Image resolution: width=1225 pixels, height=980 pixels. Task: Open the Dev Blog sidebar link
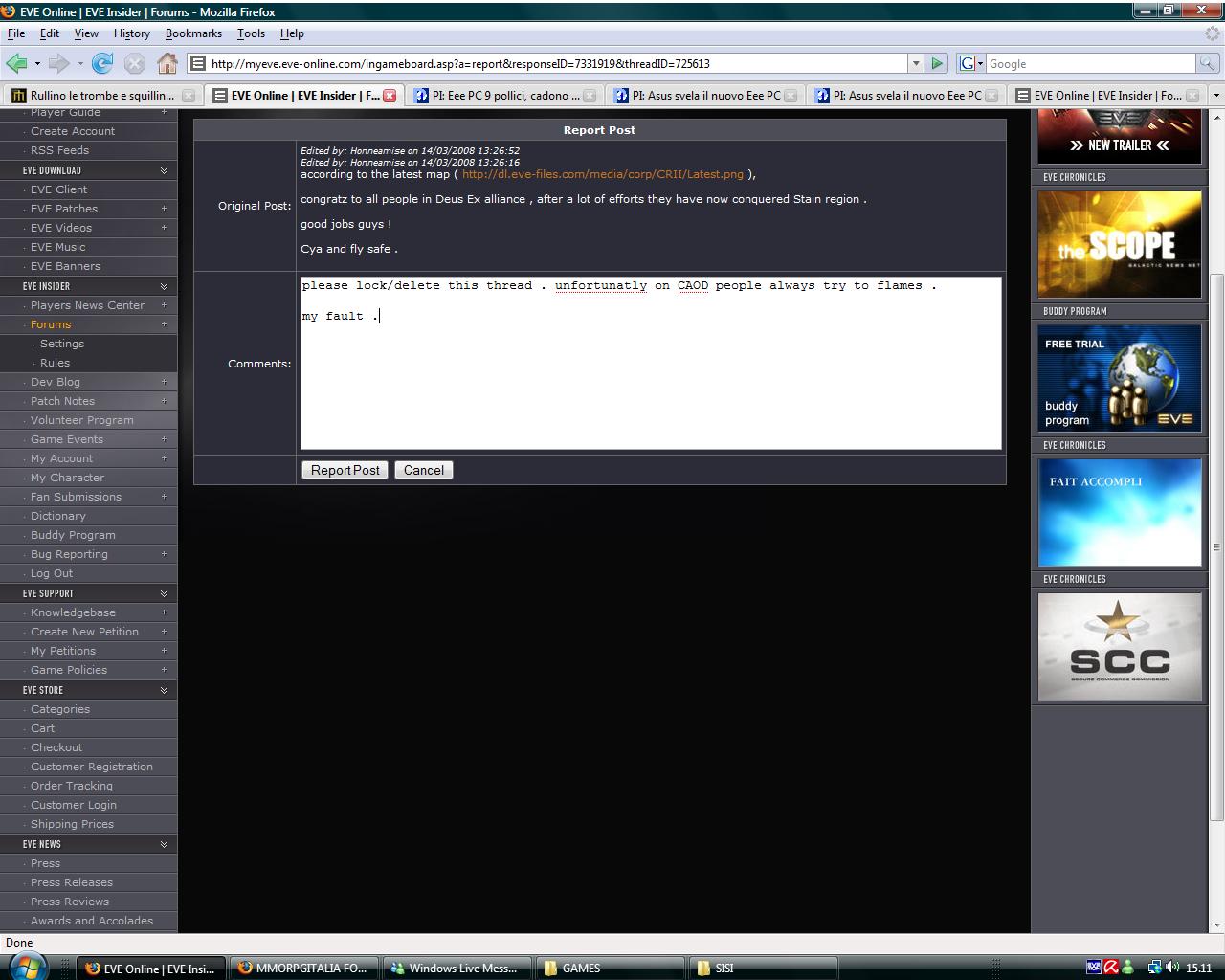coord(56,382)
